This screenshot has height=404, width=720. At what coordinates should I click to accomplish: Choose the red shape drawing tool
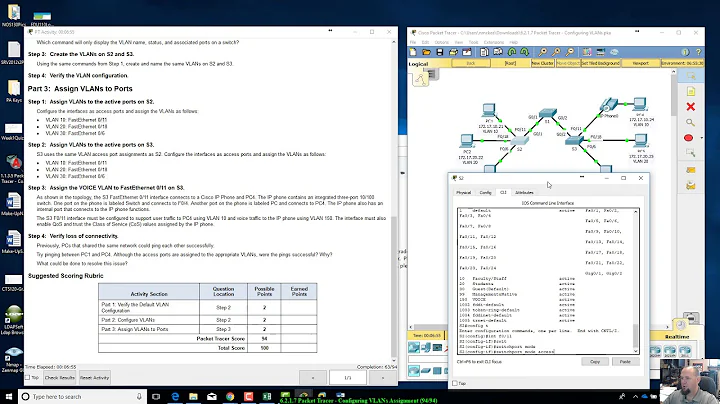click(688, 138)
